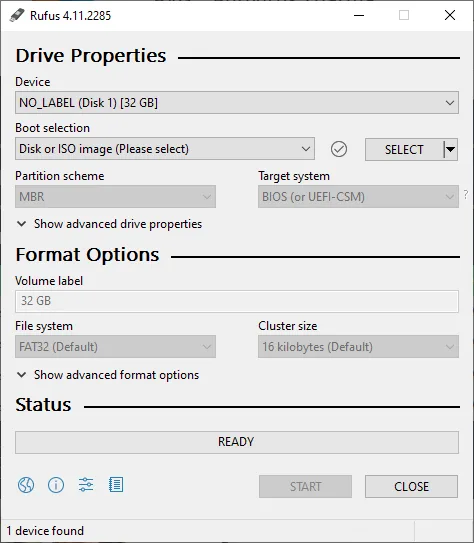Click the checksum checkmark icon
The width and height of the screenshot is (474, 543).
point(339,149)
